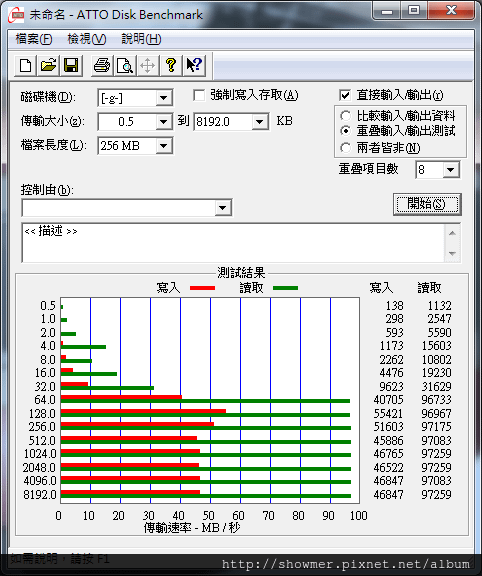Click the write value 138

395,306
